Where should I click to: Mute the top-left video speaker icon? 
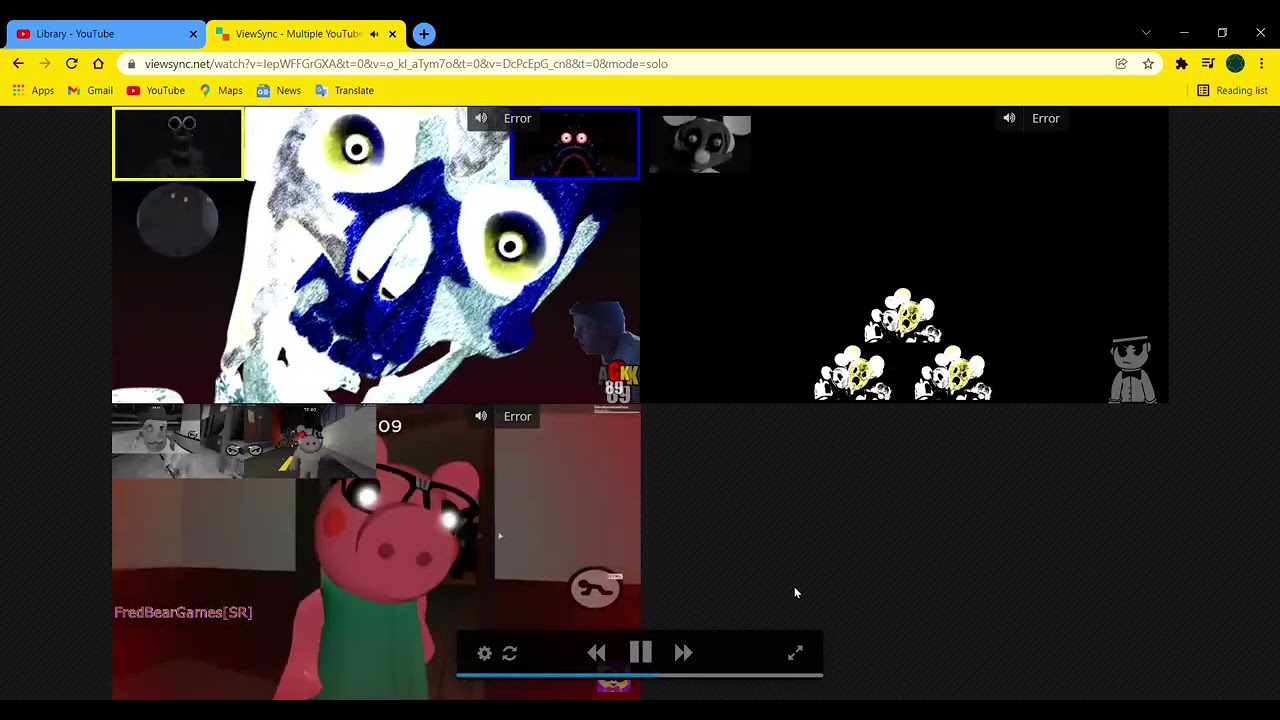[x=481, y=118]
